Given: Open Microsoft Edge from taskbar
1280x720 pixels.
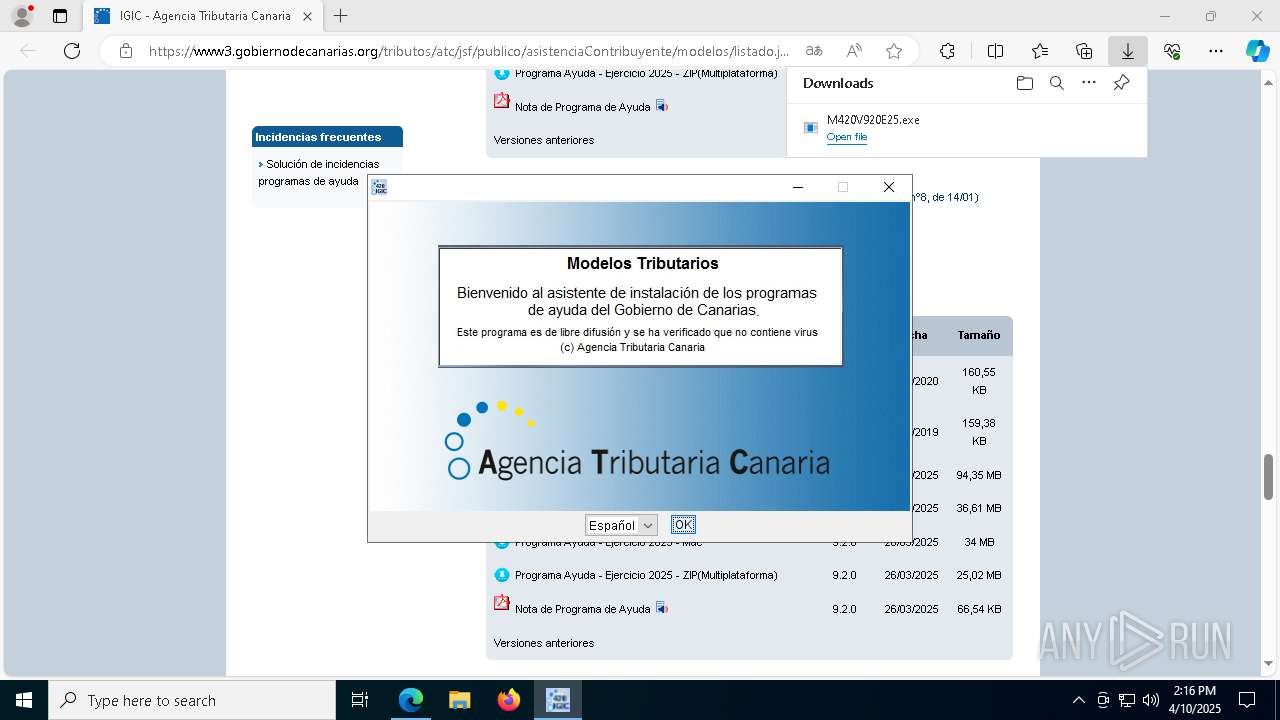Looking at the screenshot, I should pyautogui.click(x=411, y=700).
